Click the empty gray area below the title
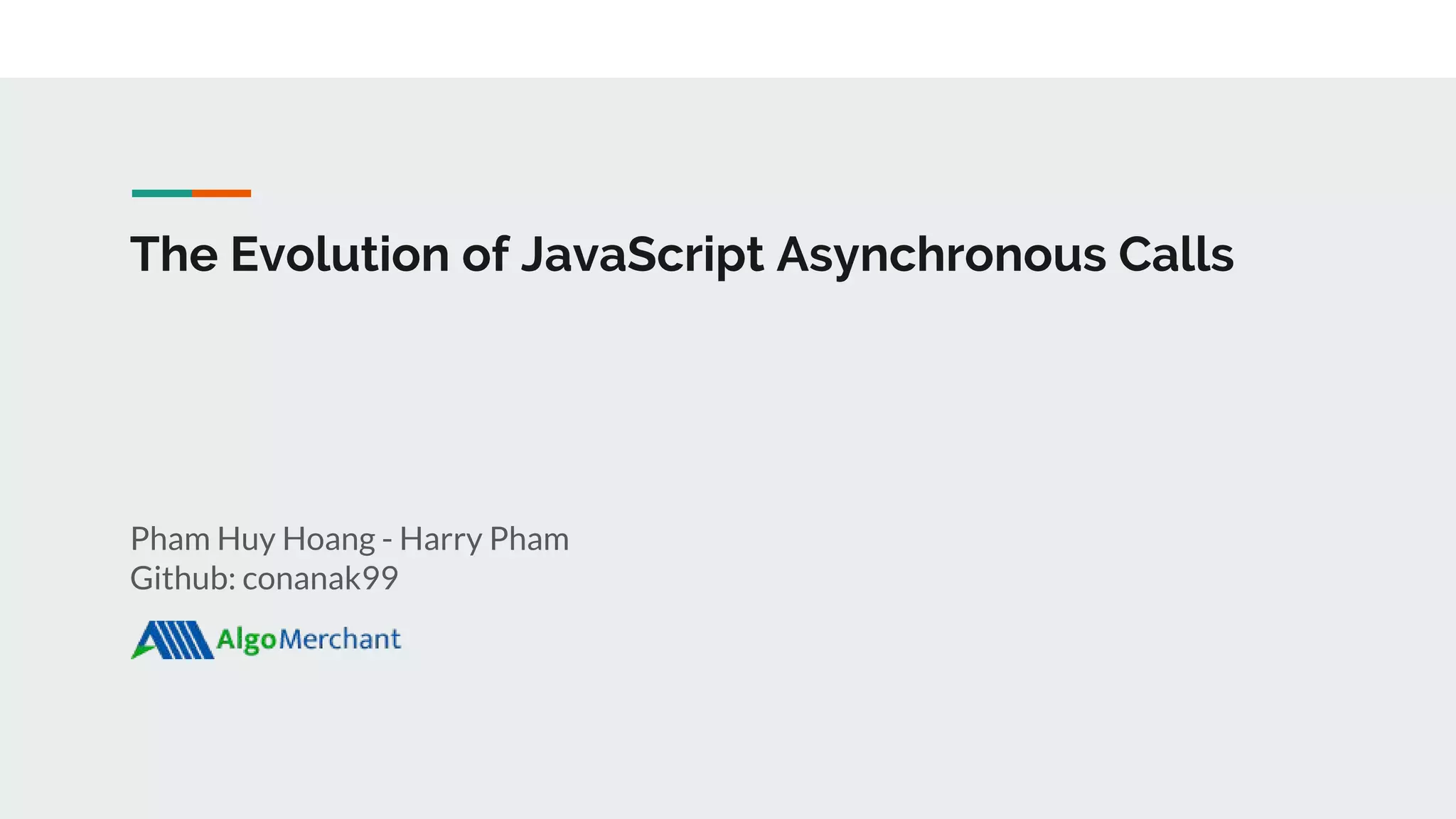1456x819 pixels. click(728, 398)
